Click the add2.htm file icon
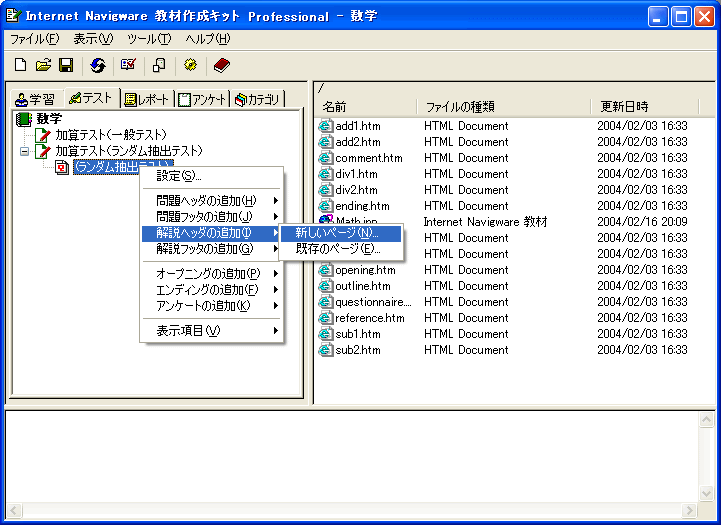This screenshot has width=721, height=525. pos(326,142)
